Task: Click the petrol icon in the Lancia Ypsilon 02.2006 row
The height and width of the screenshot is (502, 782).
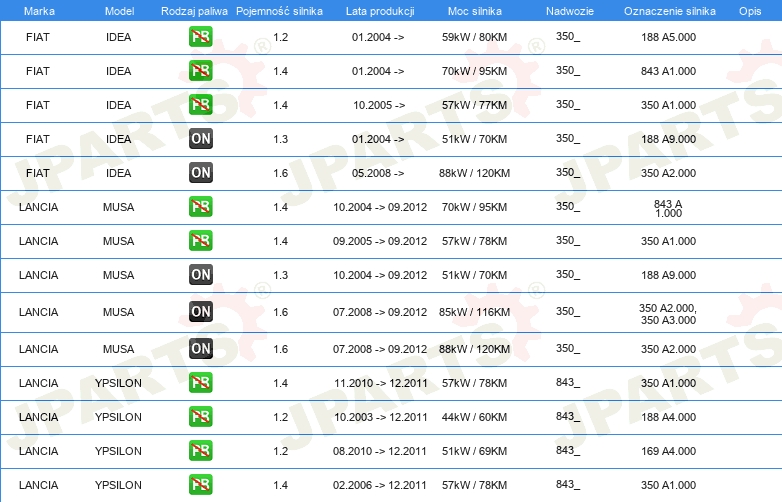Action: [200, 485]
